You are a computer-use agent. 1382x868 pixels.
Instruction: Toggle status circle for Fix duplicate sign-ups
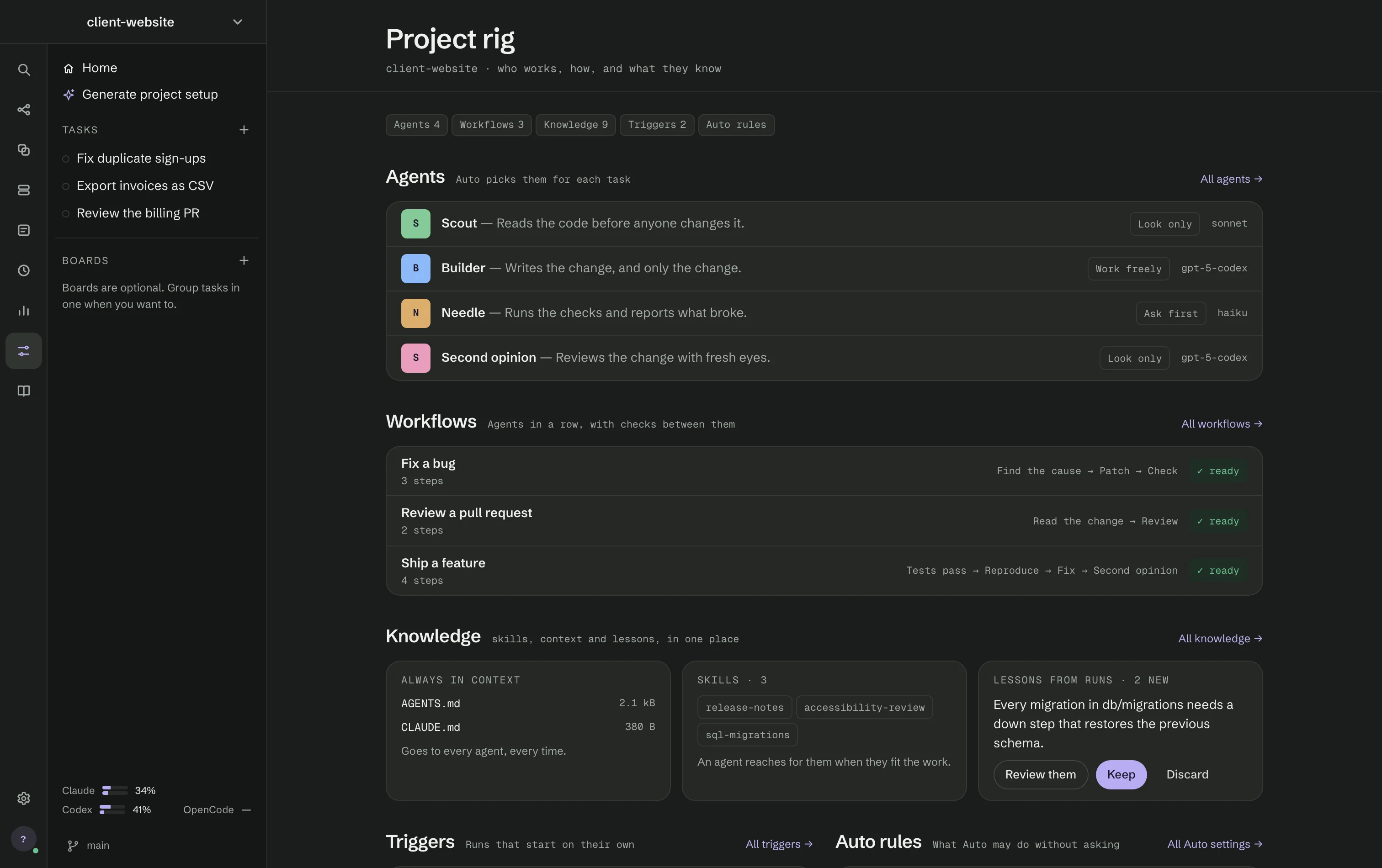65,159
